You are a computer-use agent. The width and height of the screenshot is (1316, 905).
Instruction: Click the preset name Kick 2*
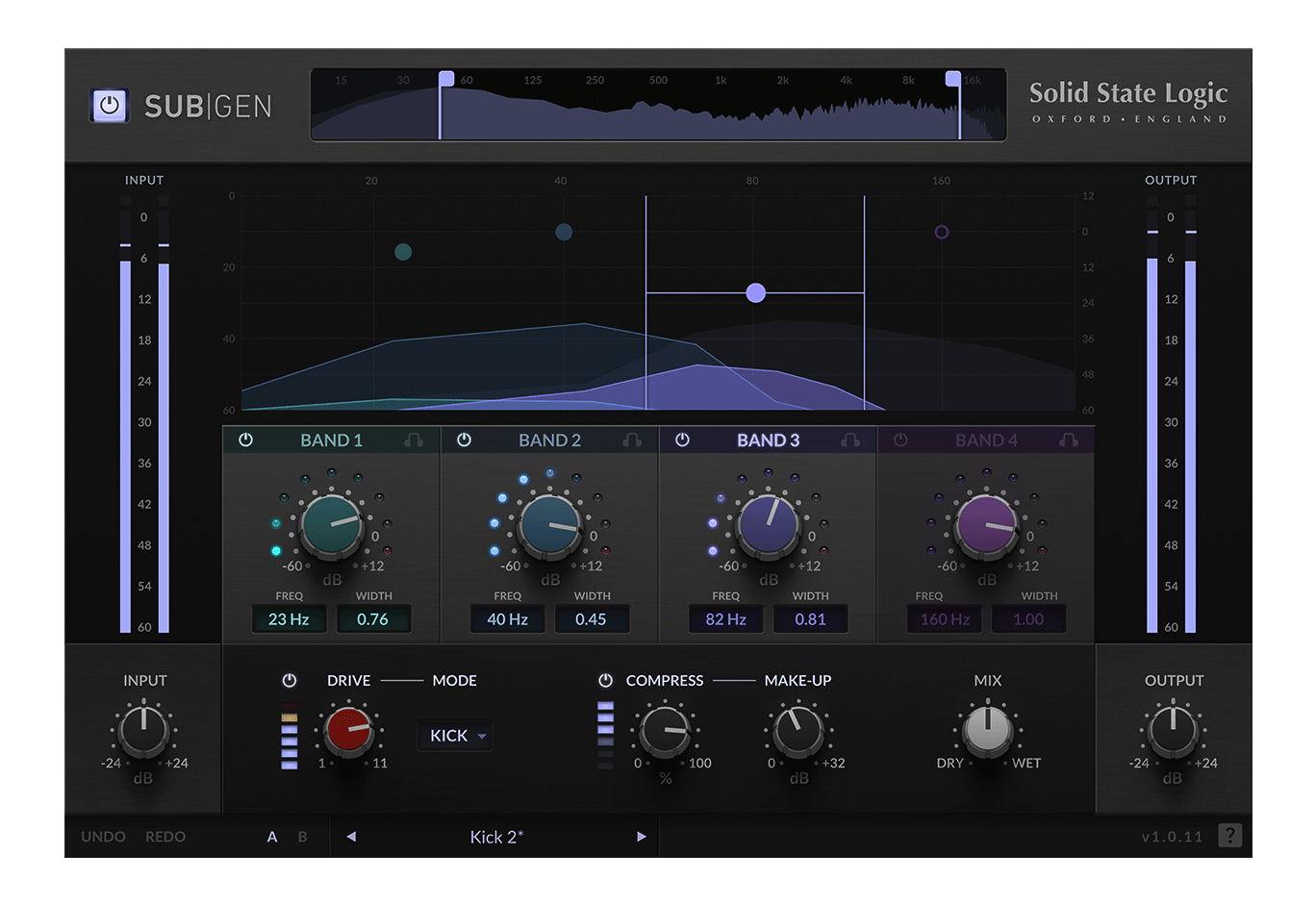coord(495,837)
